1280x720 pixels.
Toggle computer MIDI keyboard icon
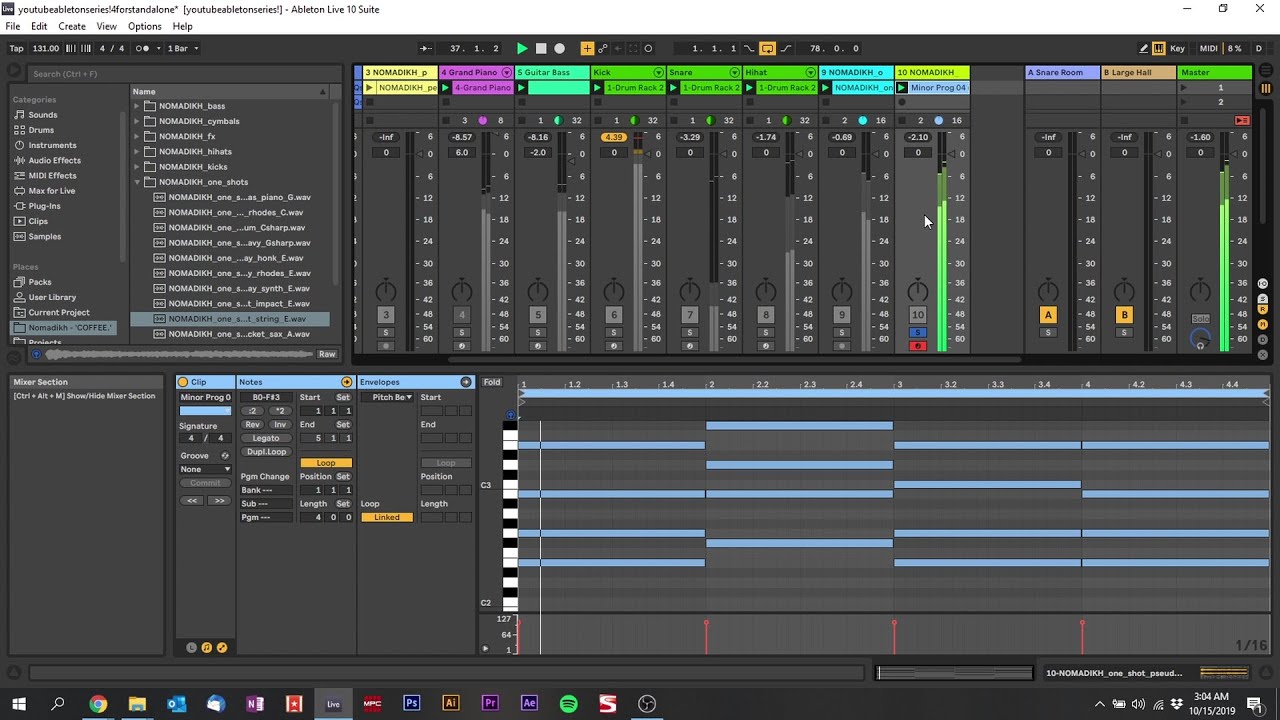coord(1159,48)
